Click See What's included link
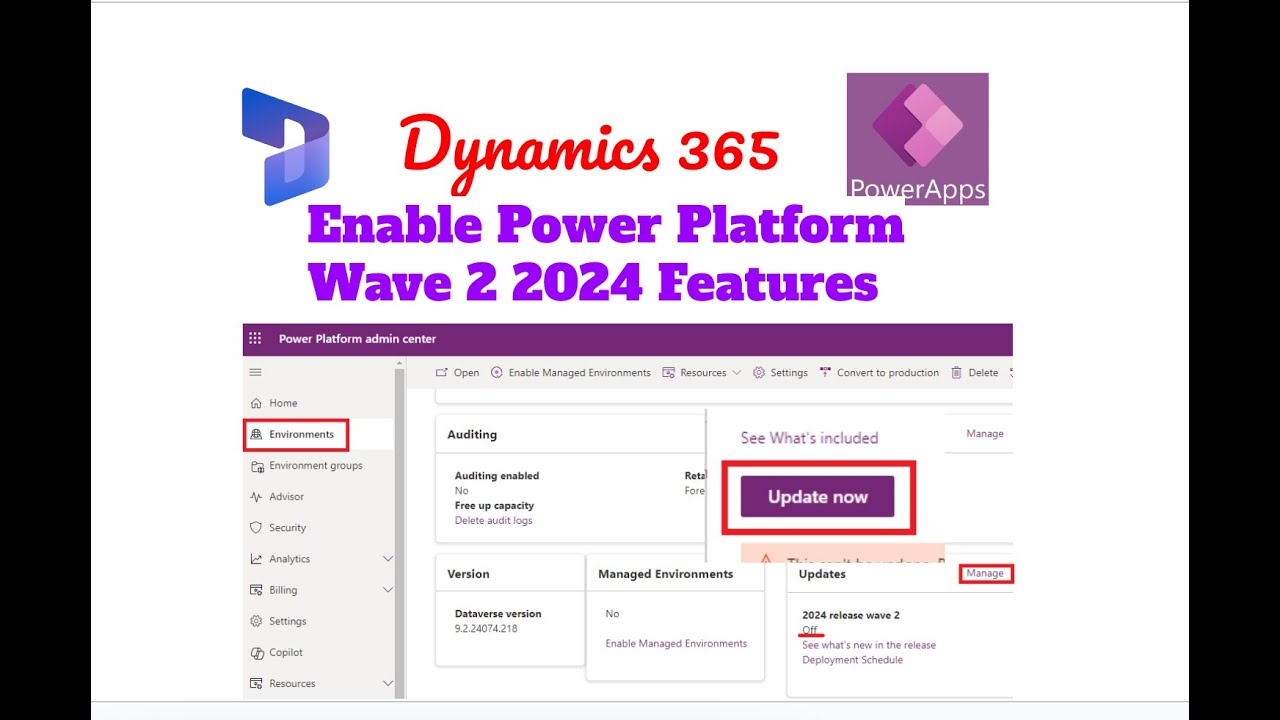The height and width of the screenshot is (720, 1280). click(x=809, y=438)
